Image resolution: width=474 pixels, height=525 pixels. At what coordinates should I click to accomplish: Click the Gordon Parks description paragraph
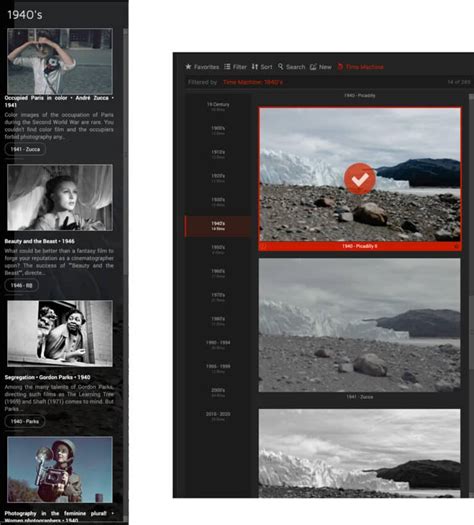(x=59, y=398)
